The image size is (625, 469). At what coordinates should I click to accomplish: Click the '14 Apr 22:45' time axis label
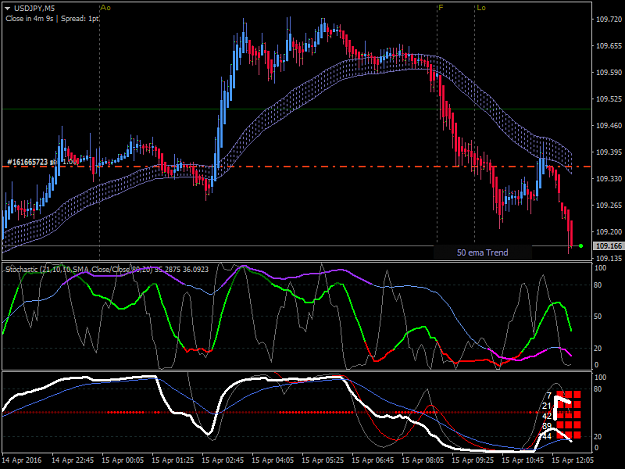tap(73, 460)
